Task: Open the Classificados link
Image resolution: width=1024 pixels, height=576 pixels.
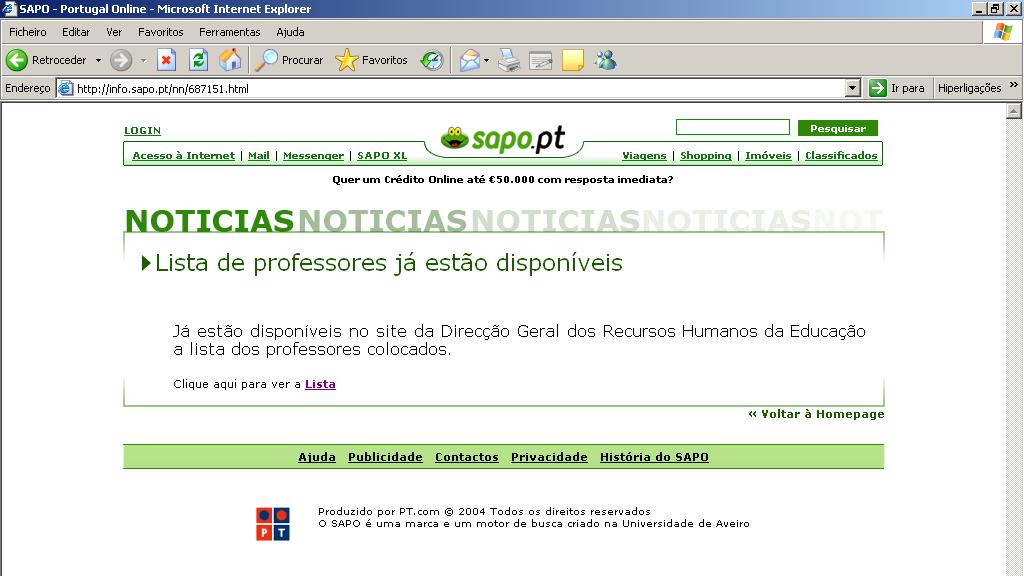Action: [x=841, y=155]
